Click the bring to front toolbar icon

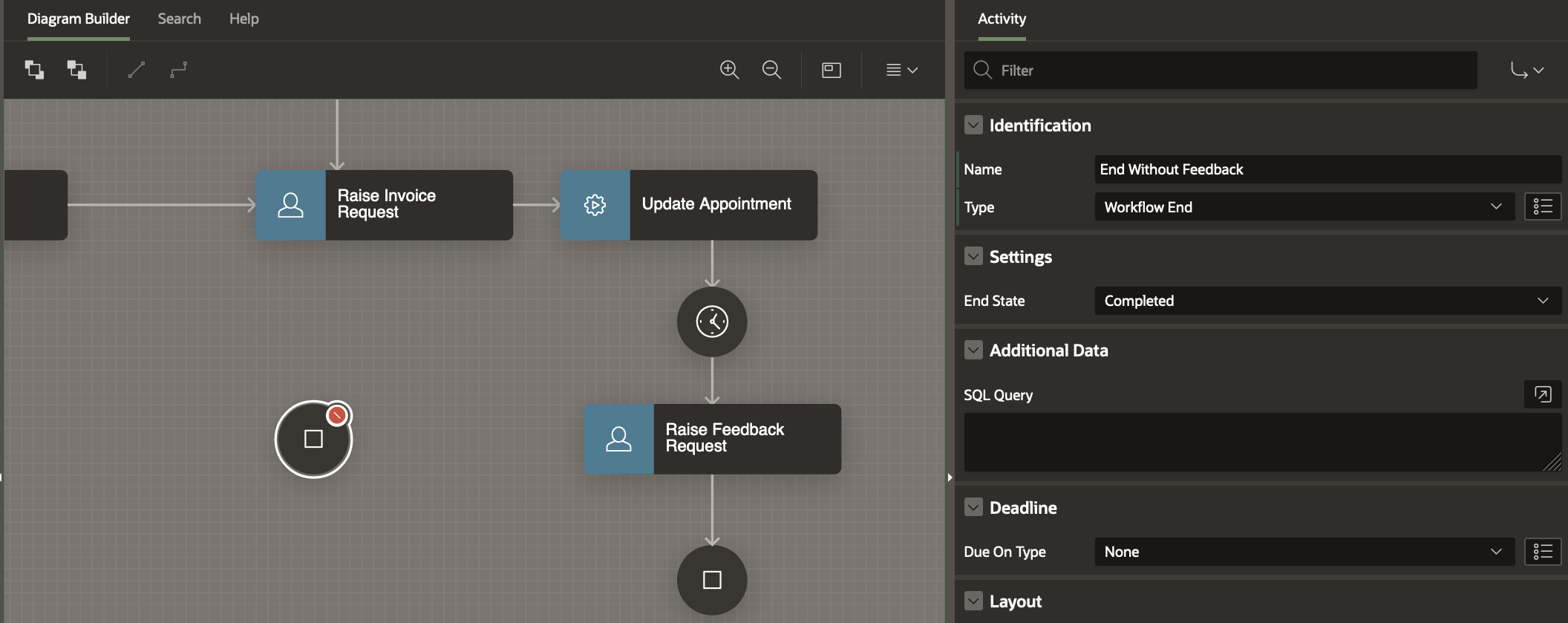[34, 70]
